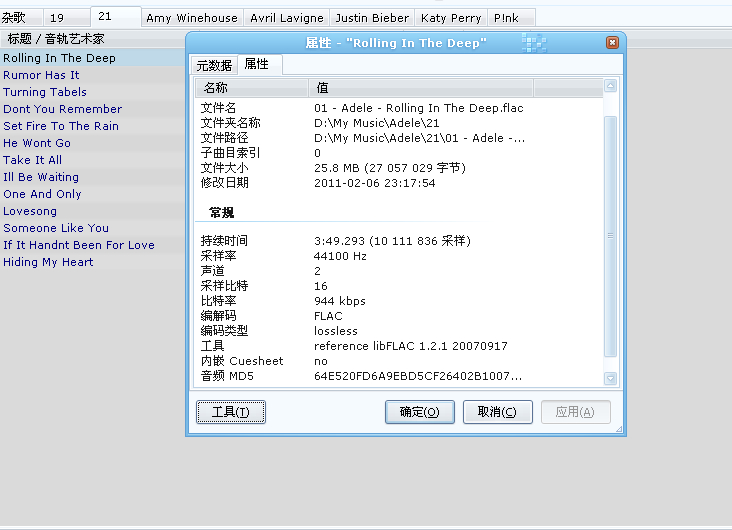The height and width of the screenshot is (530, 732).
Task: Select track Someone Like You
Action: (92, 228)
